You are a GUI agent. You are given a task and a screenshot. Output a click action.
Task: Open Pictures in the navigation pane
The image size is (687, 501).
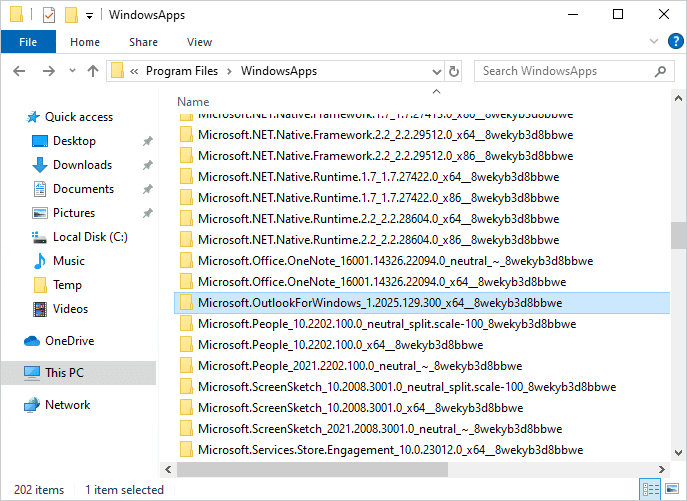pos(74,213)
